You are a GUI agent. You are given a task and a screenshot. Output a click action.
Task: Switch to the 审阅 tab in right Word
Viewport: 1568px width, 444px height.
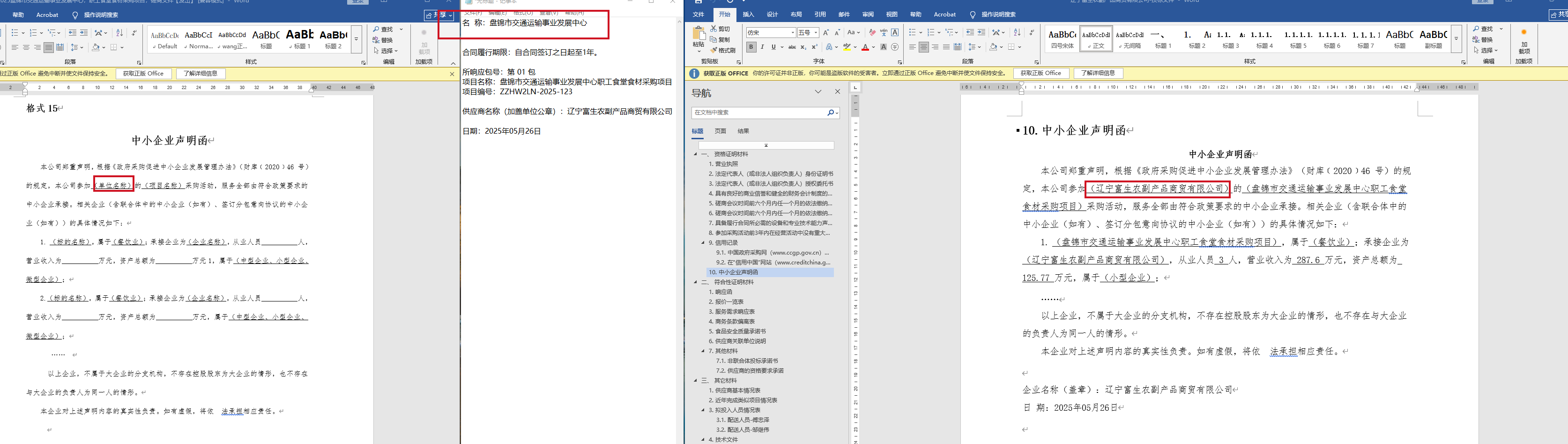click(868, 15)
